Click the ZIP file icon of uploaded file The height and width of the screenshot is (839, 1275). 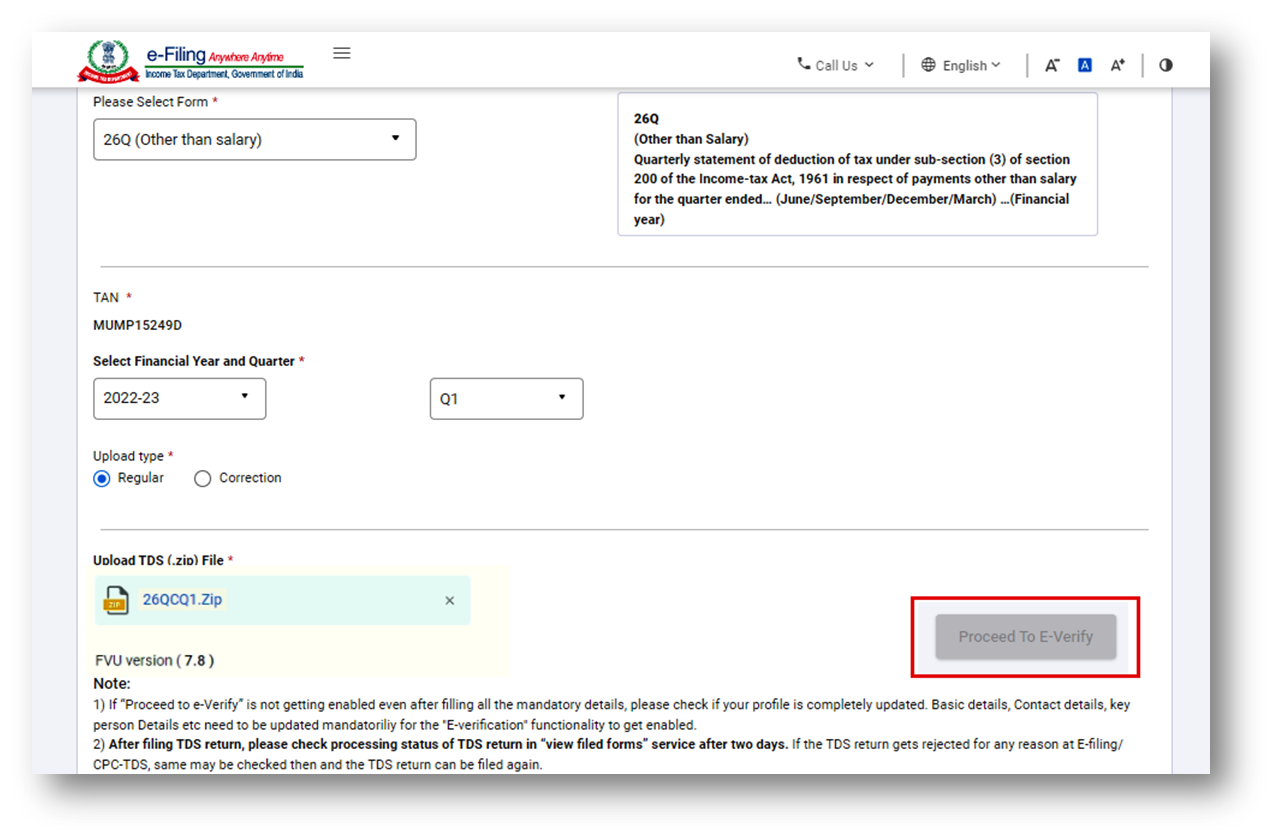point(115,599)
